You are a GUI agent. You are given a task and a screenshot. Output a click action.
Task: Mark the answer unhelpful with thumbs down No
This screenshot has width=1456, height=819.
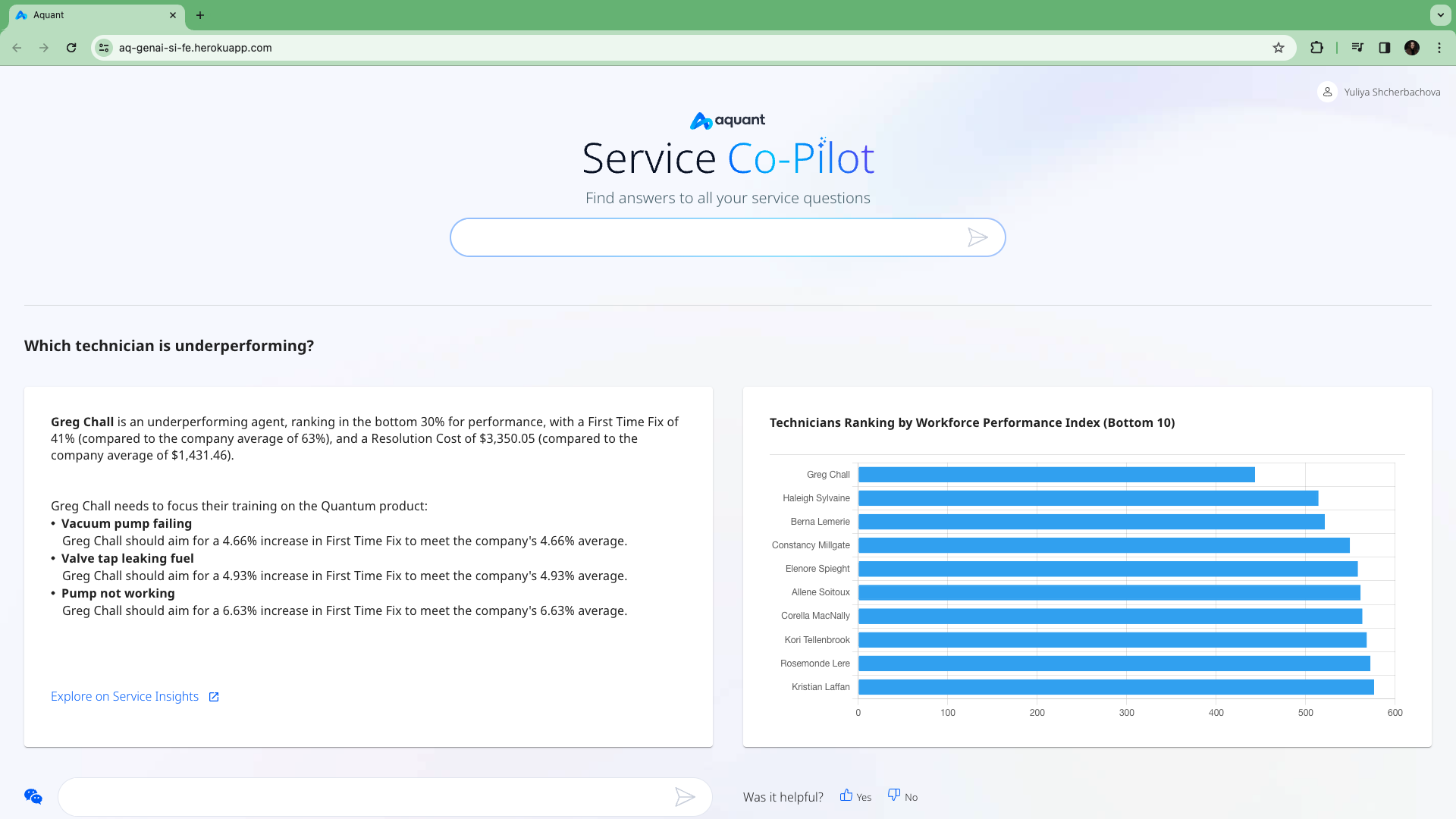tap(902, 796)
